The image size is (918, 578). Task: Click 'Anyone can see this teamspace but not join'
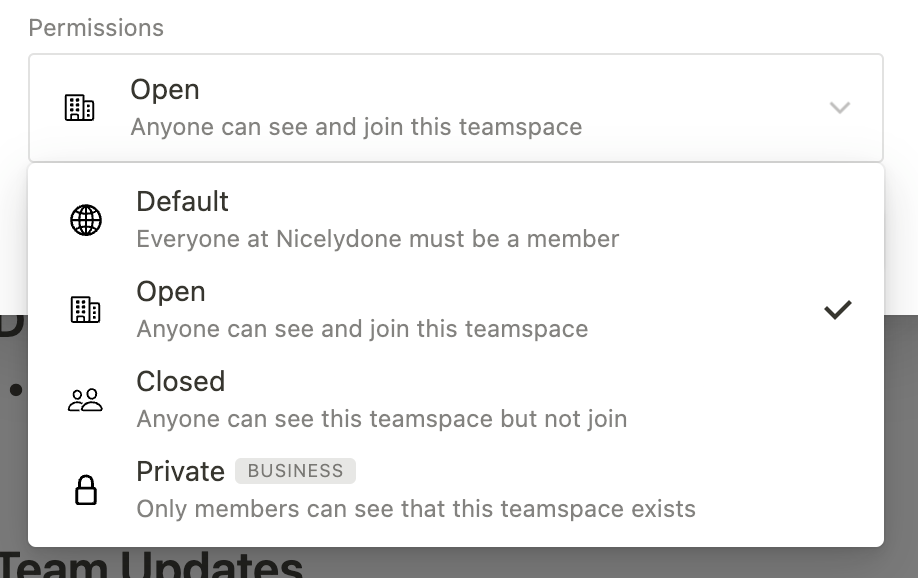[x=382, y=419]
